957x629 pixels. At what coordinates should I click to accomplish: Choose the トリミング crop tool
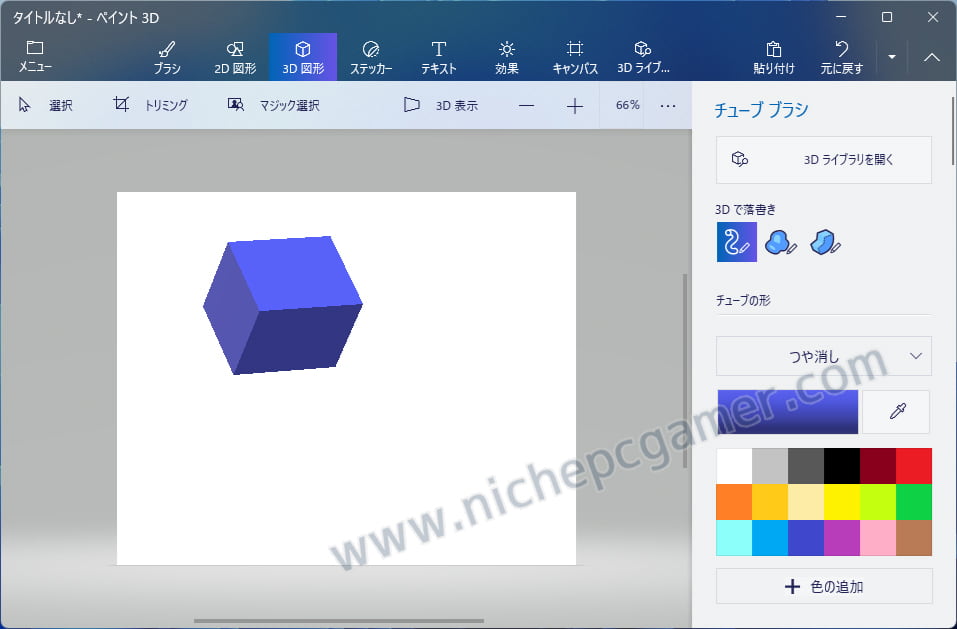pyautogui.click(x=150, y=105)
